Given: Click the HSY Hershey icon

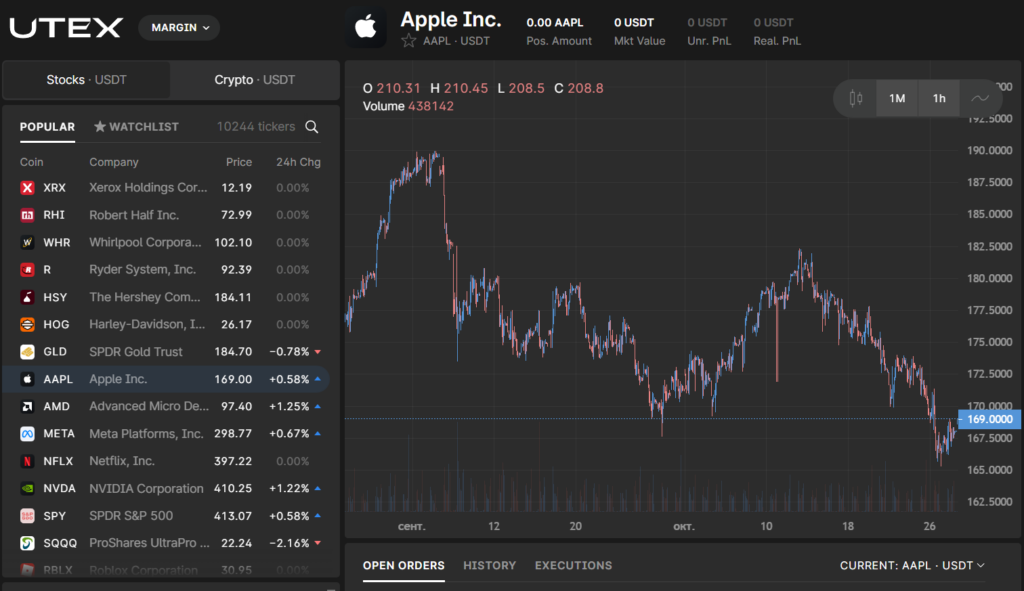Looking at the screenshot, I should pos(27,297).
